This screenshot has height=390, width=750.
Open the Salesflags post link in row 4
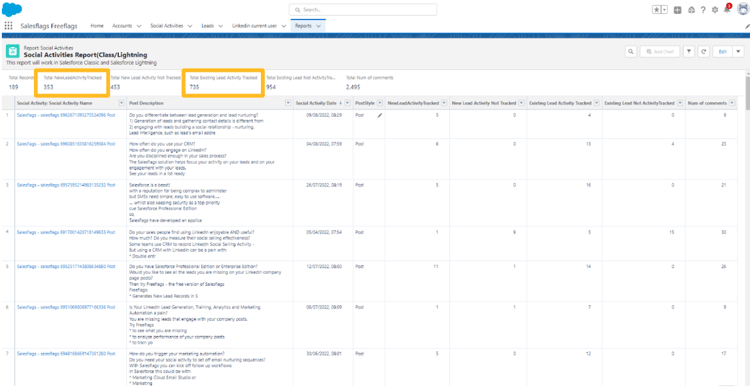pos(66,232)
